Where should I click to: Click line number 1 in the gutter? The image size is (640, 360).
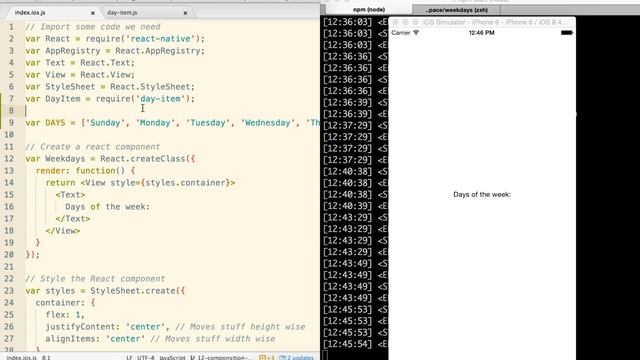[x=11, y=27]
